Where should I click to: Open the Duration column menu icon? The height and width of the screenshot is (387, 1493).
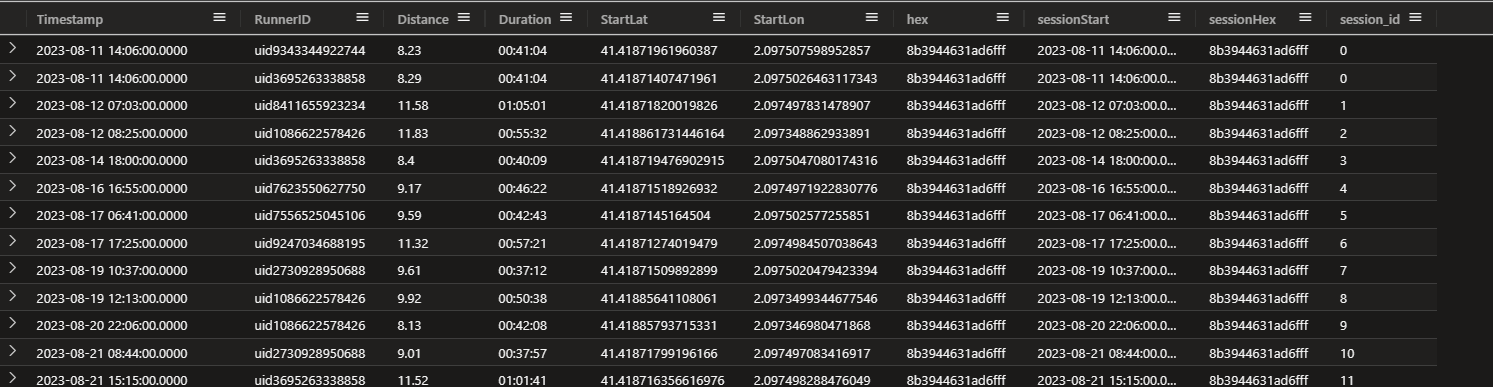(x=566, y=18)
